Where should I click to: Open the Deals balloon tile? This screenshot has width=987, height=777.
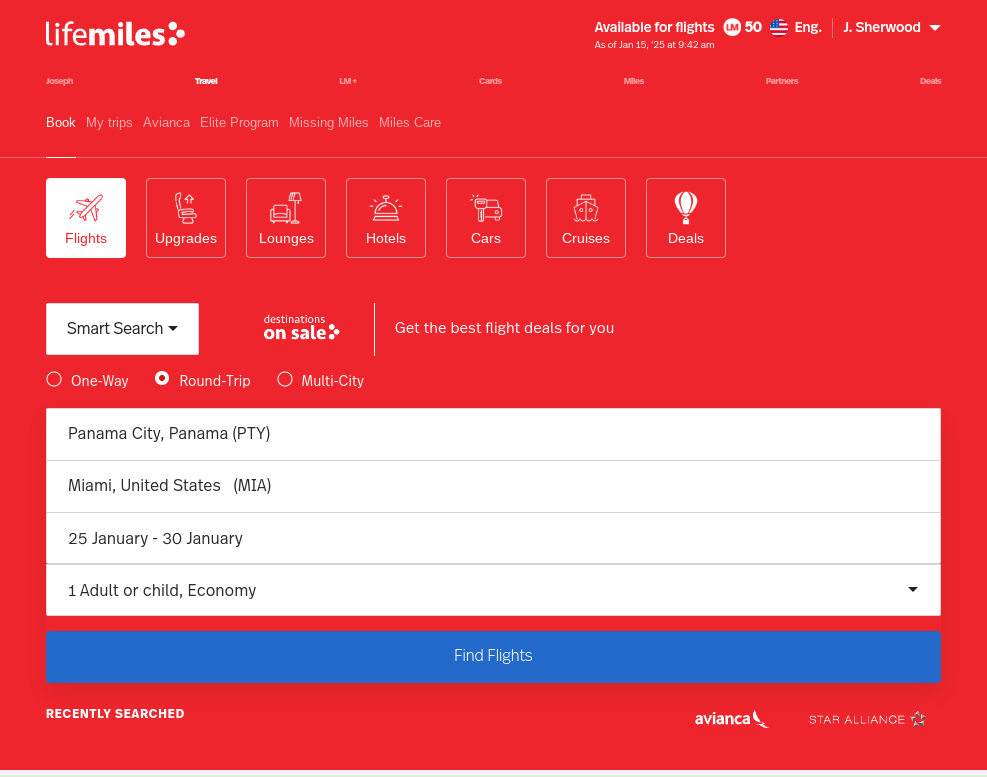[x=686, y=218]
